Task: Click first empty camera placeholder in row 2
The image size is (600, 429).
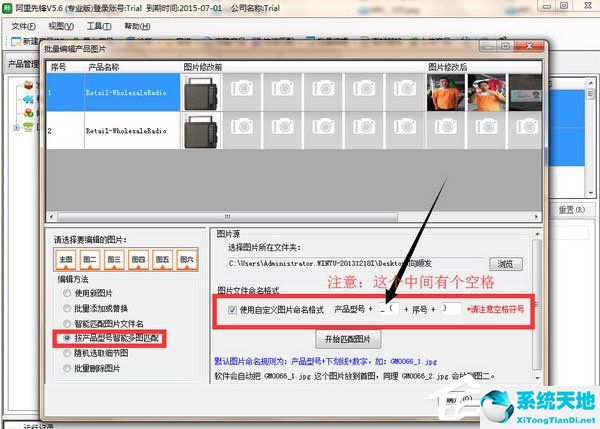Action: (x=242, y=131)
